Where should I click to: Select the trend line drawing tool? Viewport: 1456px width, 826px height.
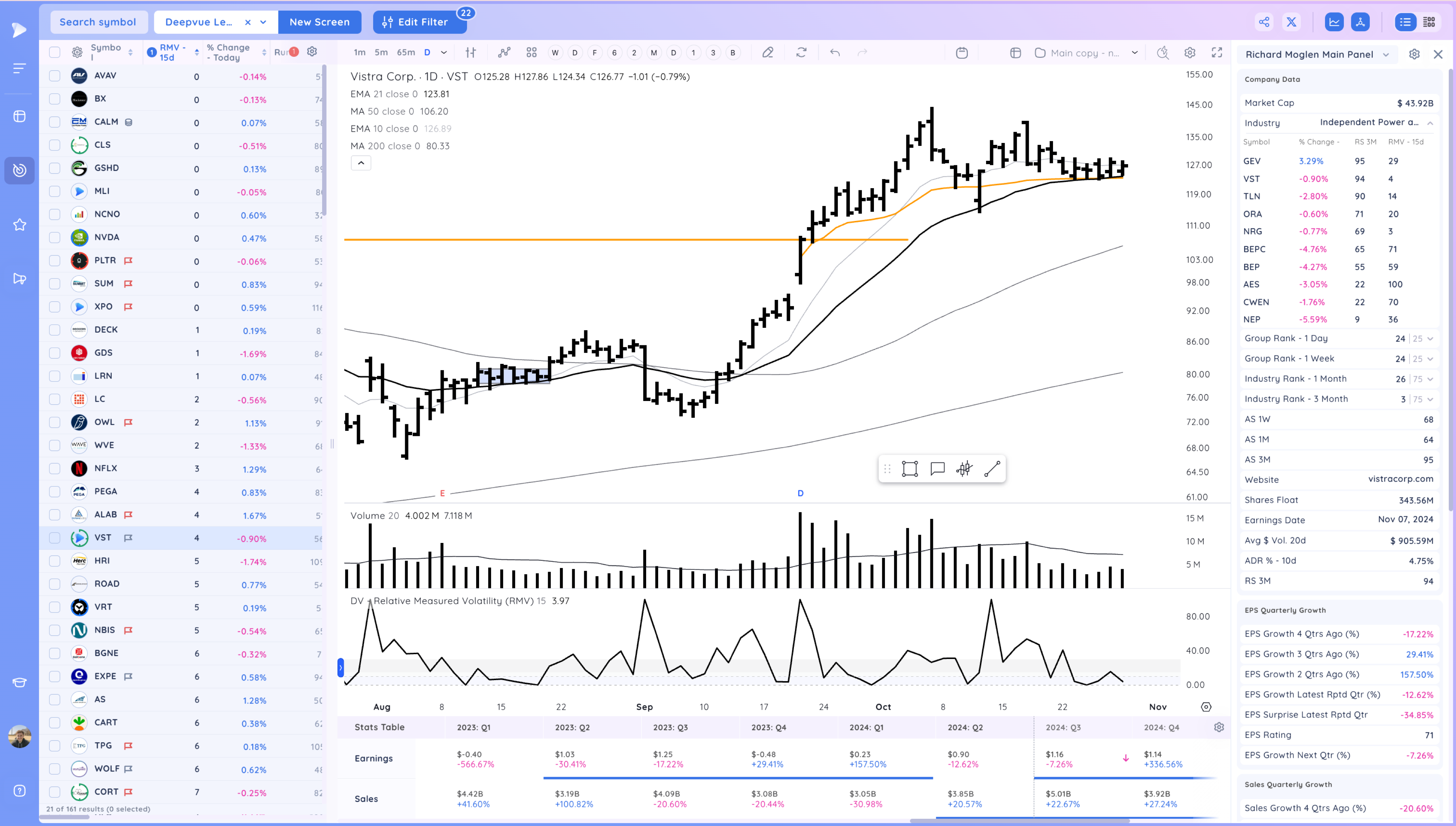pos(991,469)
